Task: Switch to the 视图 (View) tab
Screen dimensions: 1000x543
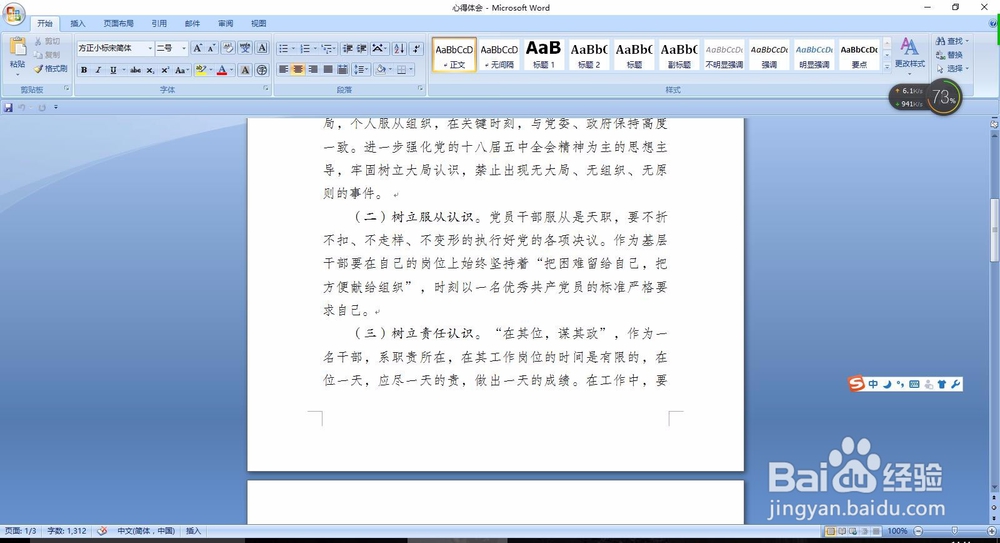Action: (258, 24)
